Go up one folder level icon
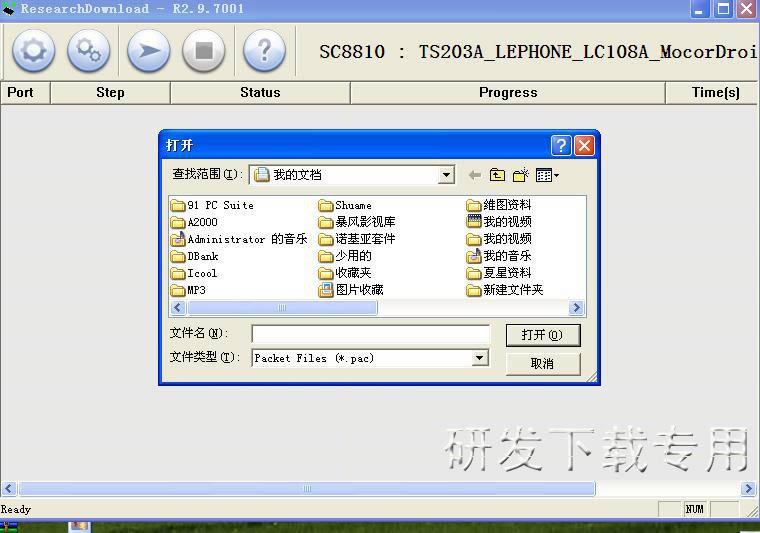 pos(497,175)
